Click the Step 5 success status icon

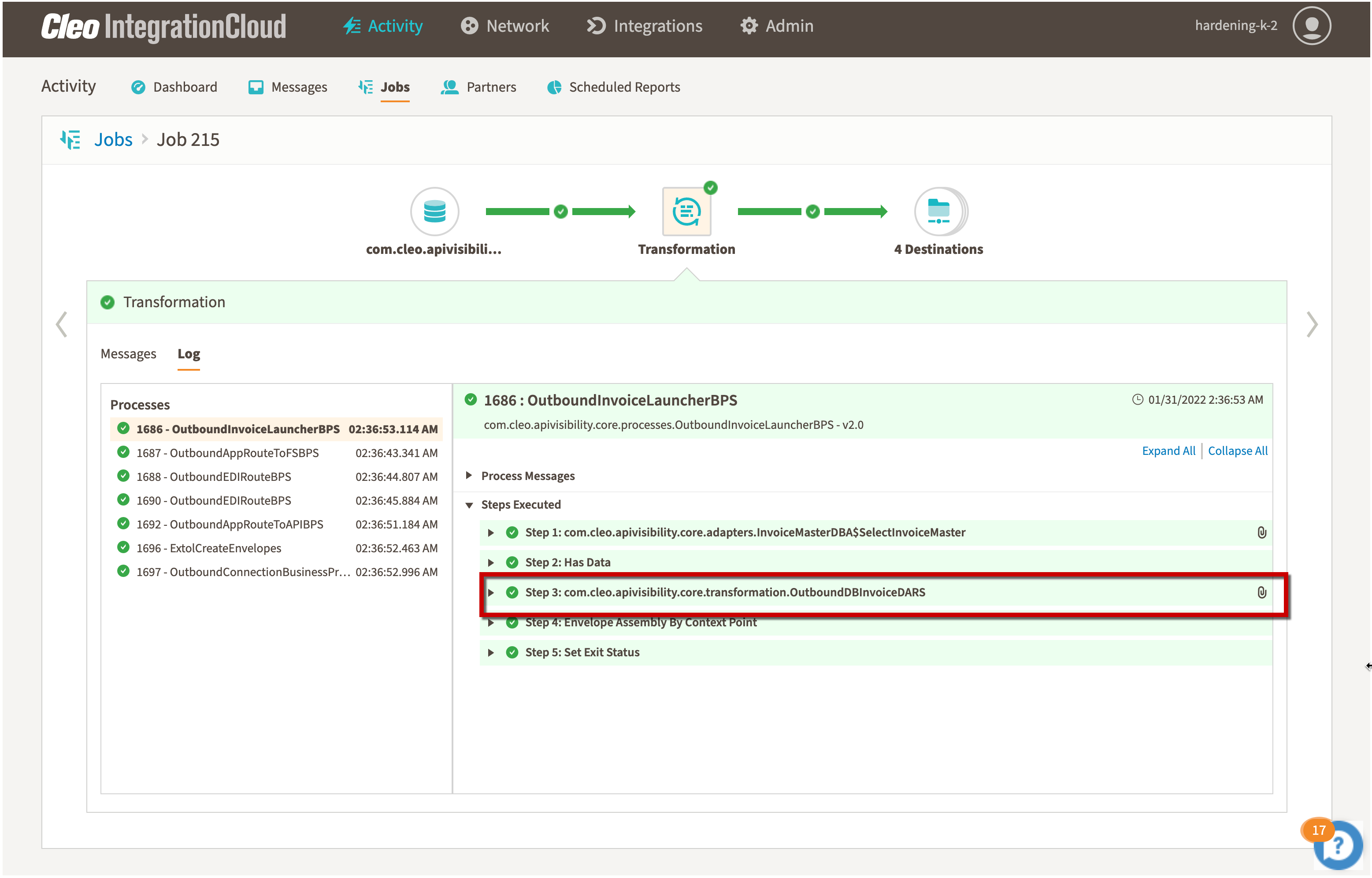pos(512,653)
